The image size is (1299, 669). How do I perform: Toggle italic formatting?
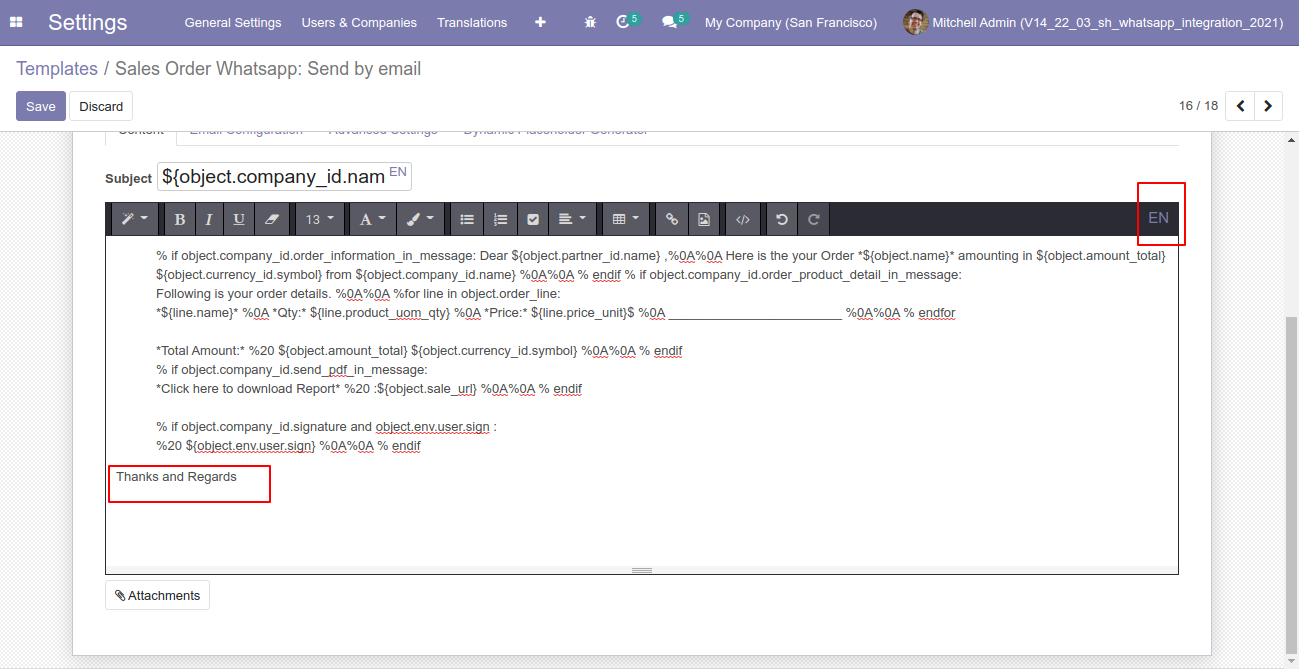click(x=209, y=219)
